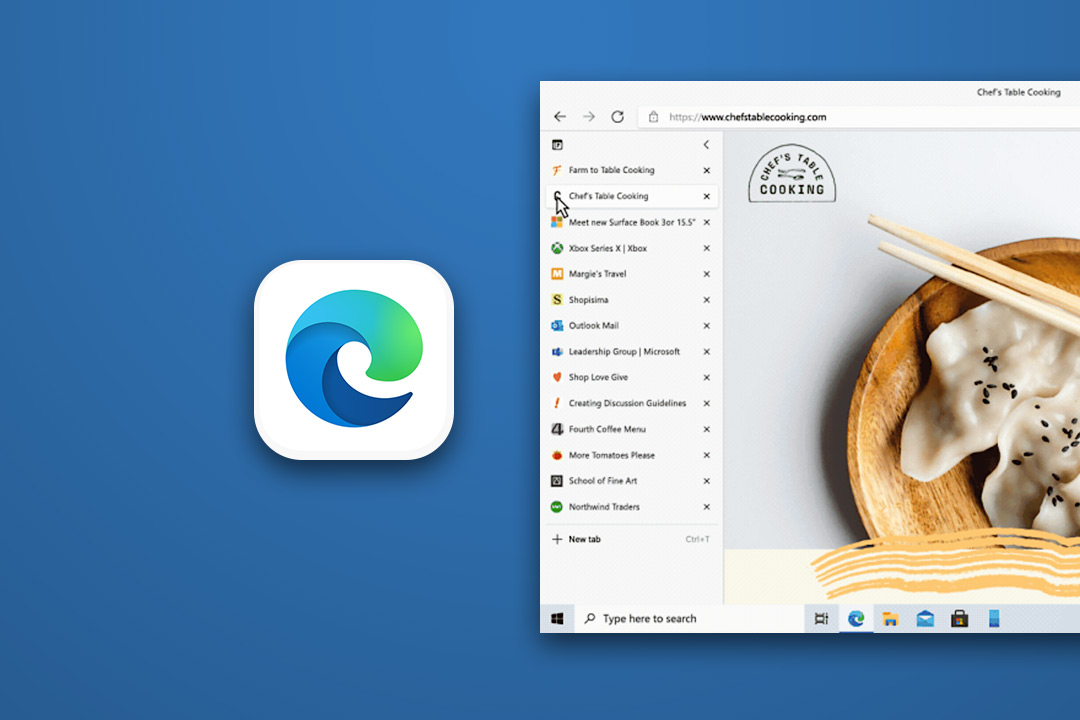Open the Your Phone taskbar icon
Screen dimensions: 1080x720
994,619
